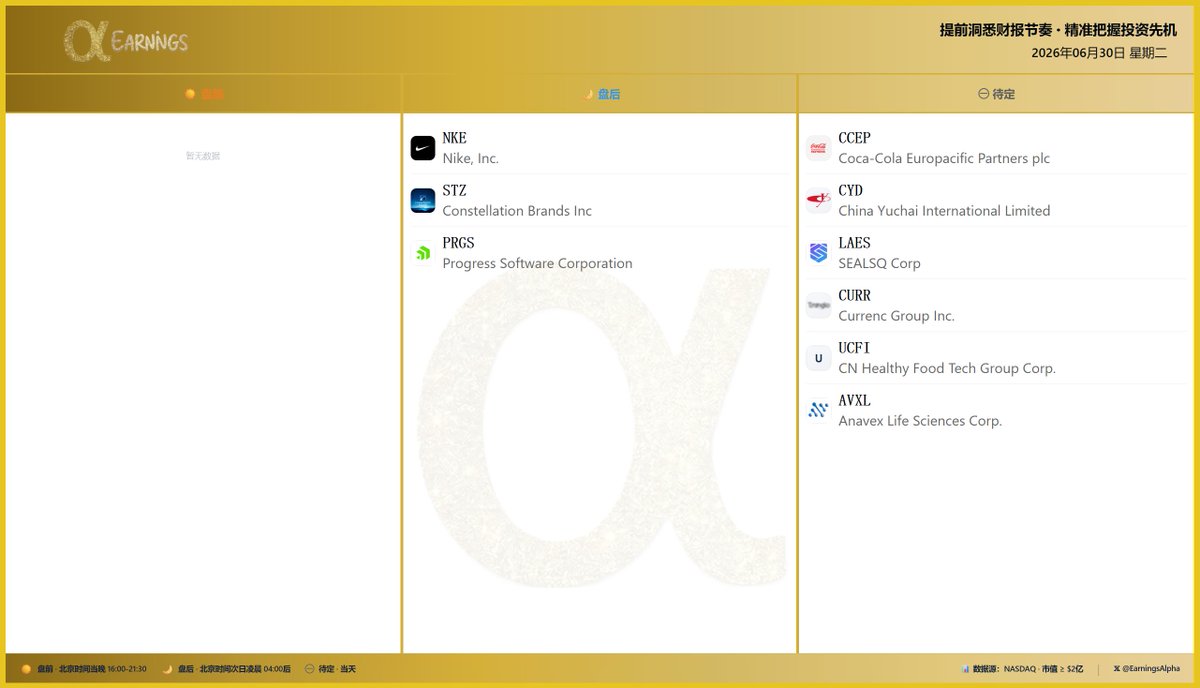
Task: Click the footer sun icon beside 16:00-21:30
Action: point(26,669)
